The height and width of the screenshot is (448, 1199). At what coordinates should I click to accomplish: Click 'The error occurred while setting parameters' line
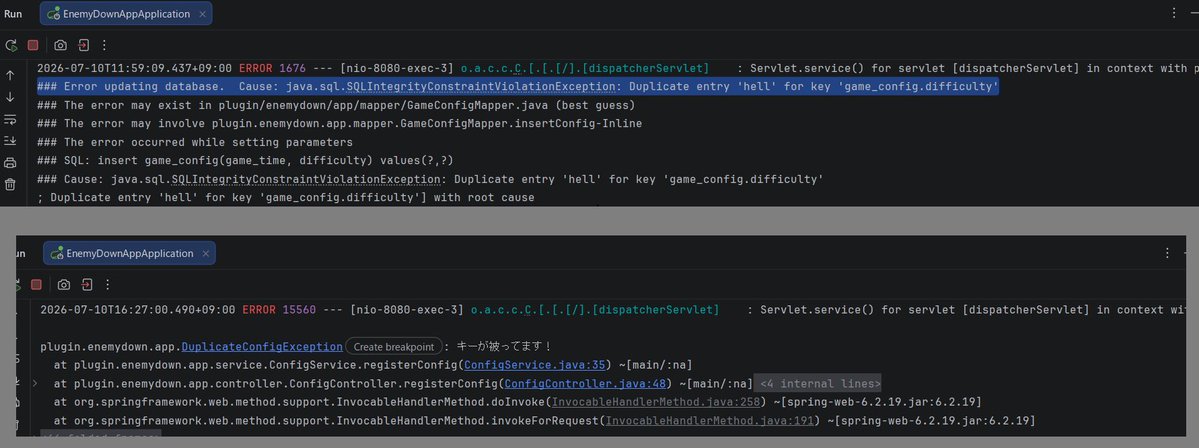tap(195, 142)
